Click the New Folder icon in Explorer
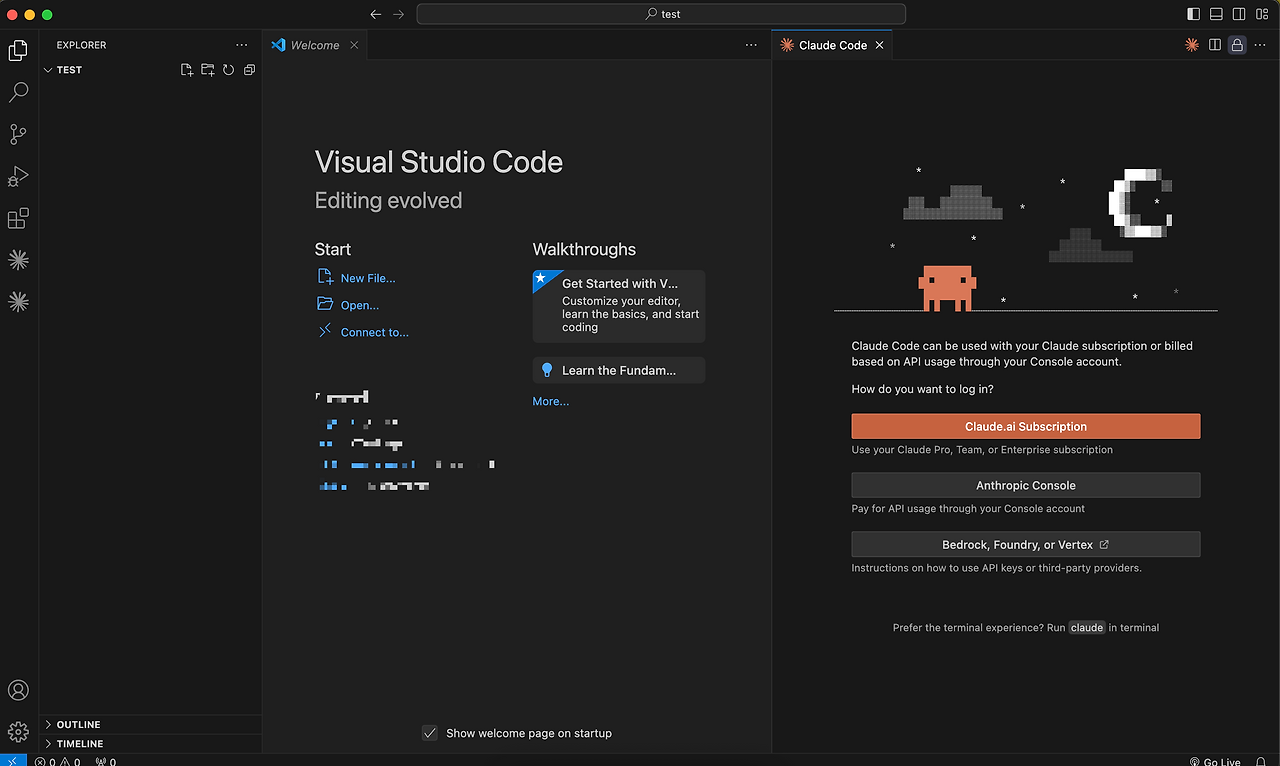The image size is (1280, 766). tap(208, 70)
